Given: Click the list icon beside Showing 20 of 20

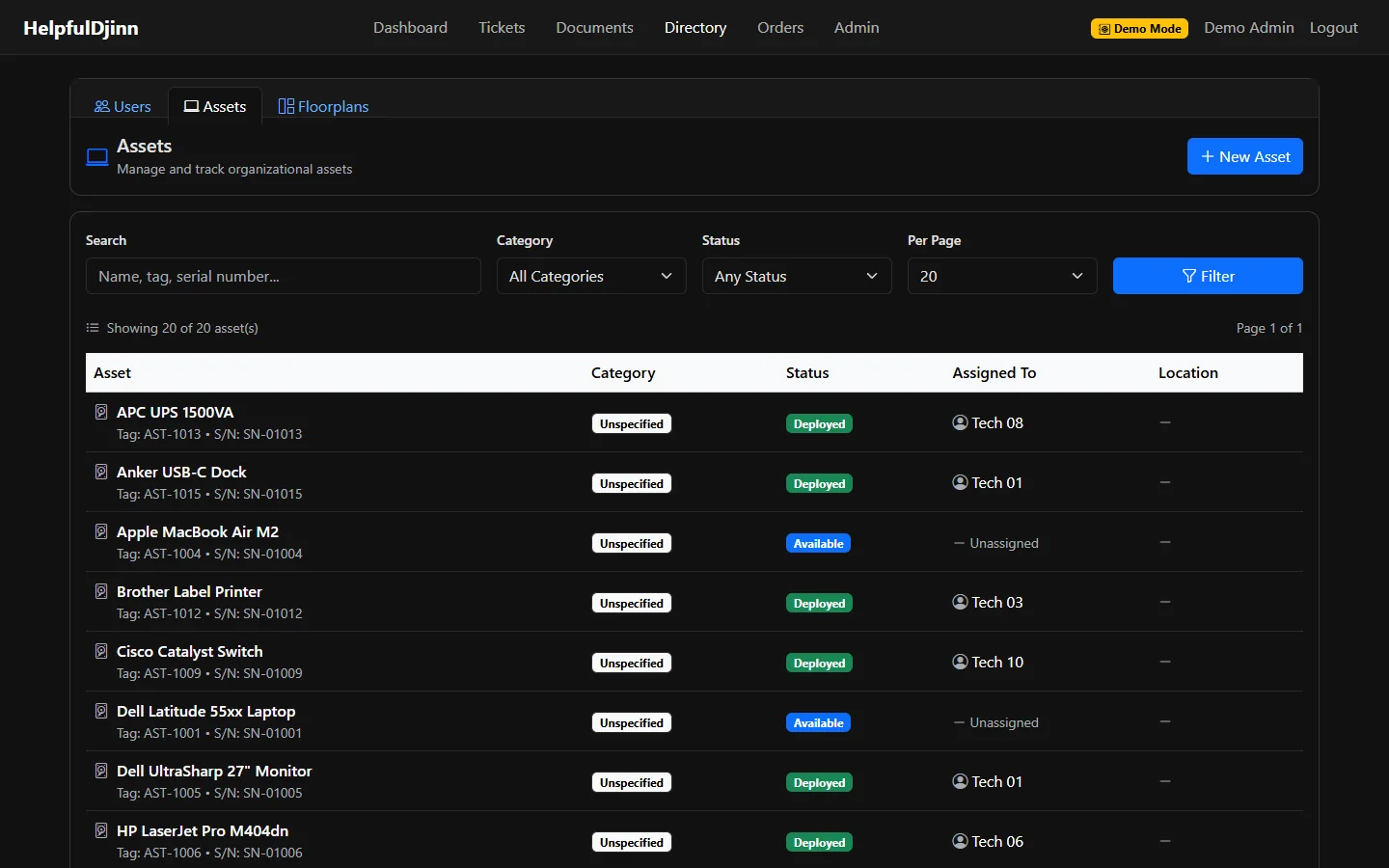Looking at the screenshot, I should [x=93, y=328].
